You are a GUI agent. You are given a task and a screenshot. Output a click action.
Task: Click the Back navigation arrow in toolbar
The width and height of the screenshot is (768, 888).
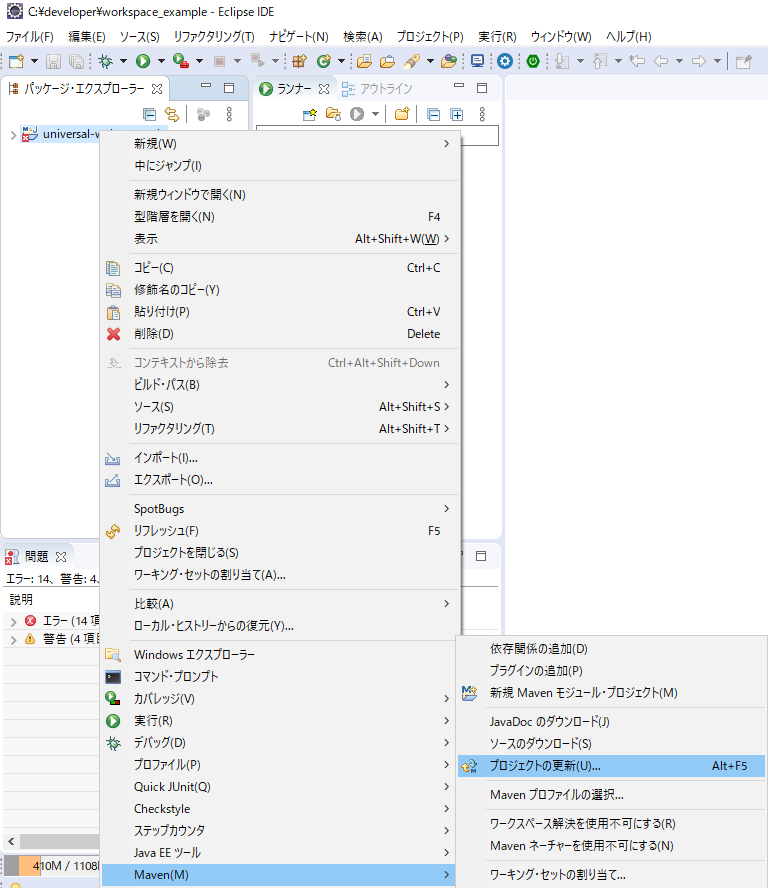tap(661, 61)
